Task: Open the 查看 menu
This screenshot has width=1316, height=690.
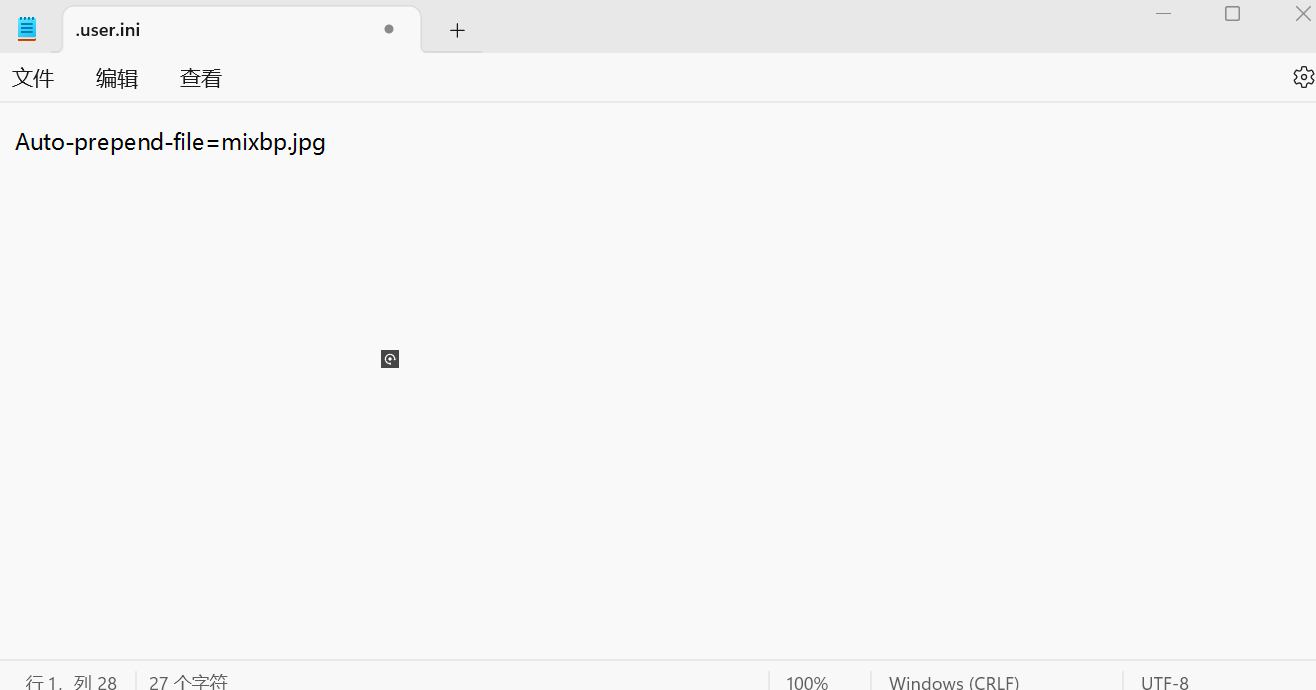Action: coord(201,78)
